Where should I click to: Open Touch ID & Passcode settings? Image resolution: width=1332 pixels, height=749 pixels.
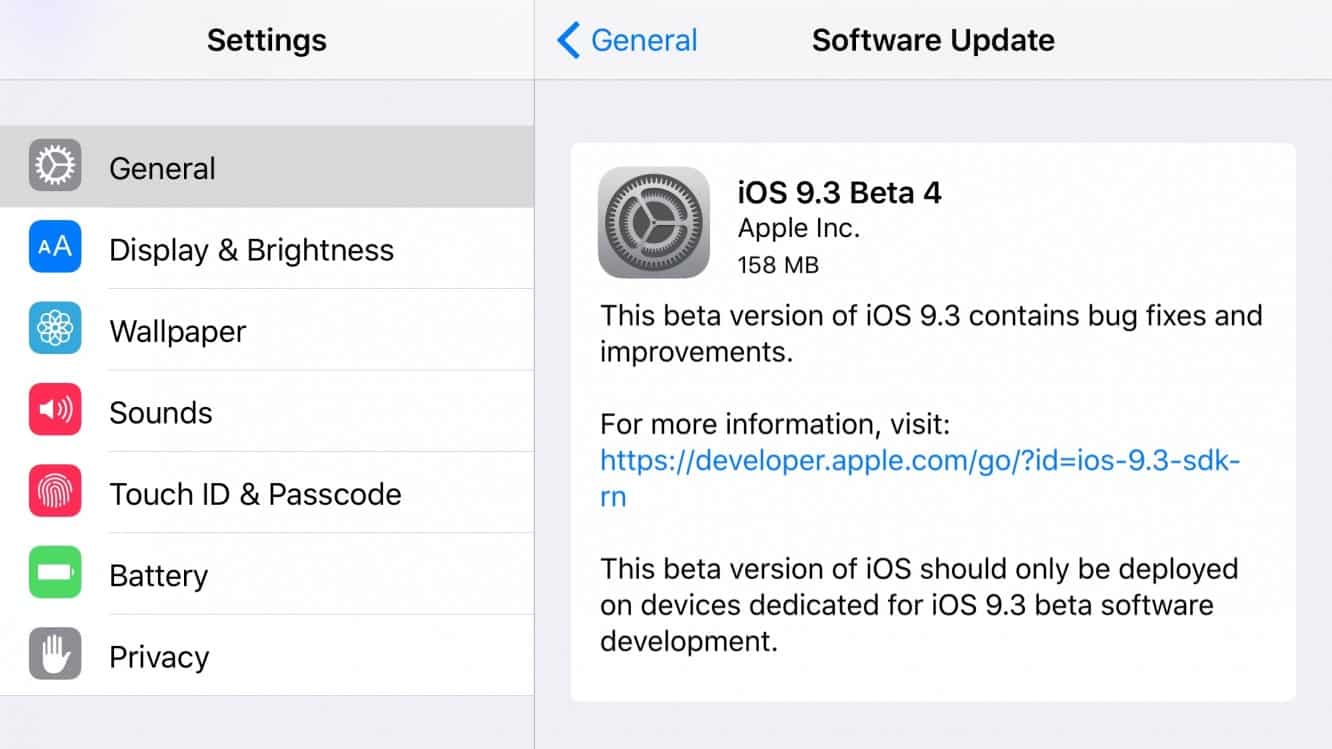click(300, 494)
